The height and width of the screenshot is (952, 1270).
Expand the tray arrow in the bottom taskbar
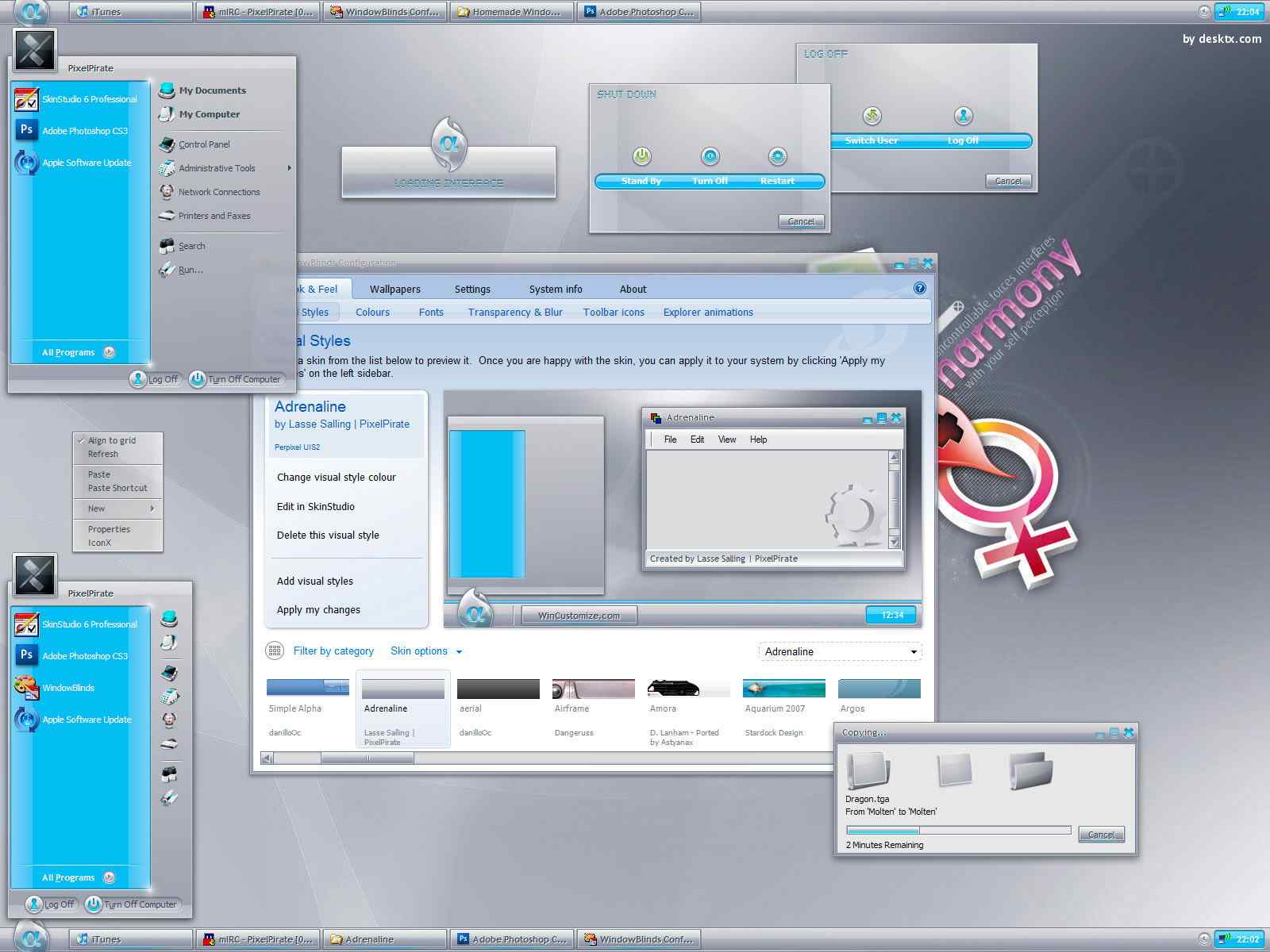1204,939
